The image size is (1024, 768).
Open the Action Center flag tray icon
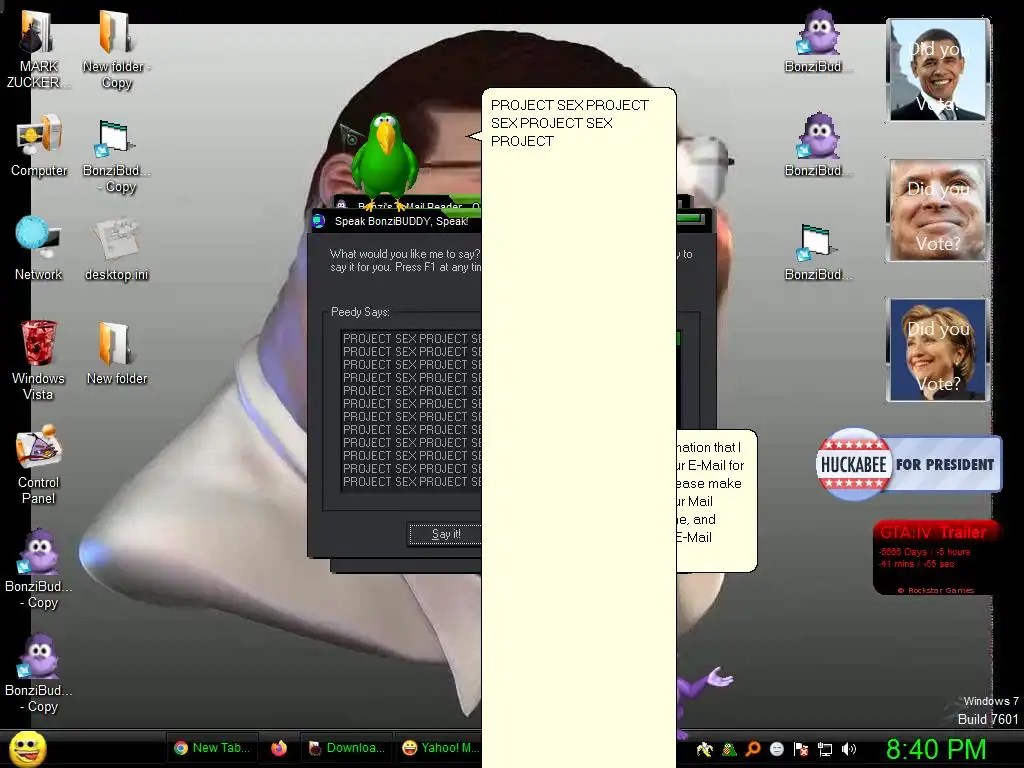(x=801, y=749)
